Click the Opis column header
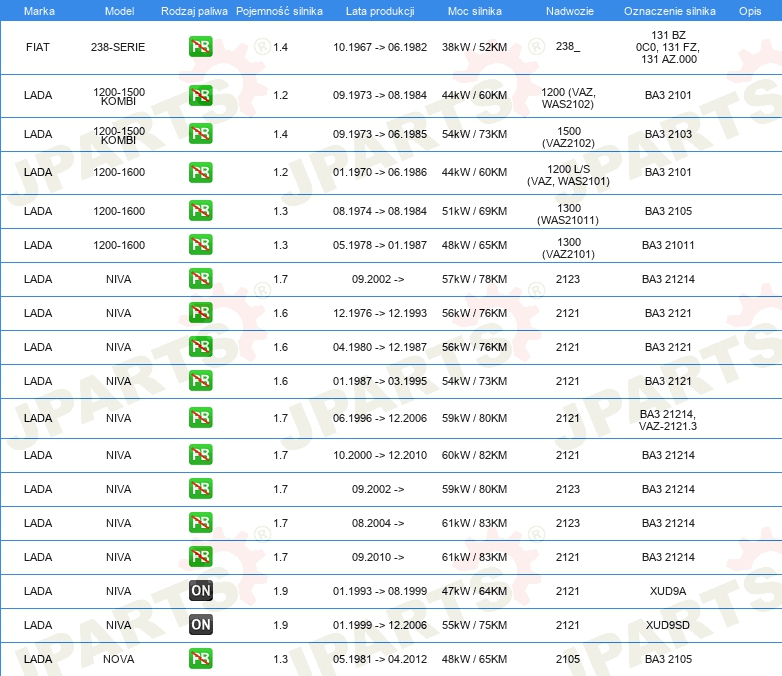This screenshot has width=782, height=676. pyautogui.click(x=750, y=11)
